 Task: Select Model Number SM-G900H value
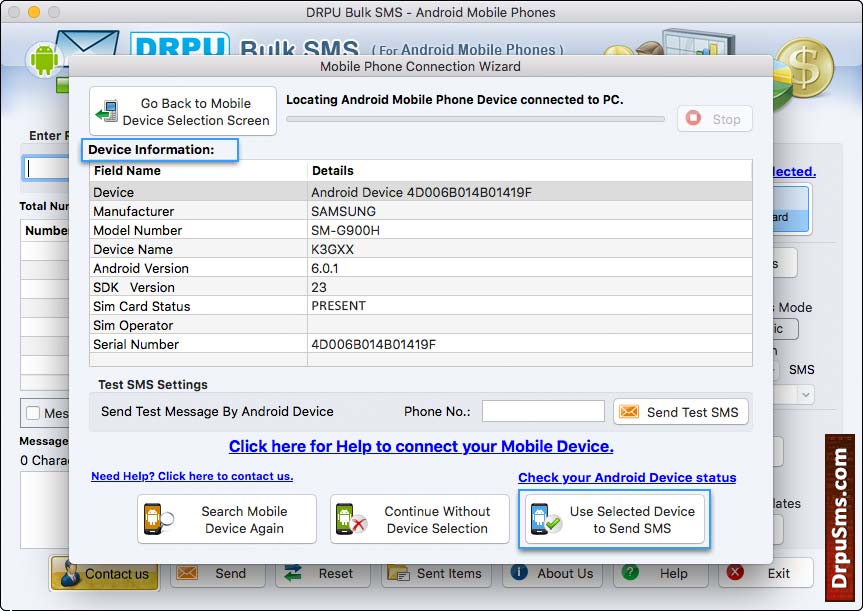click(345, 230)
